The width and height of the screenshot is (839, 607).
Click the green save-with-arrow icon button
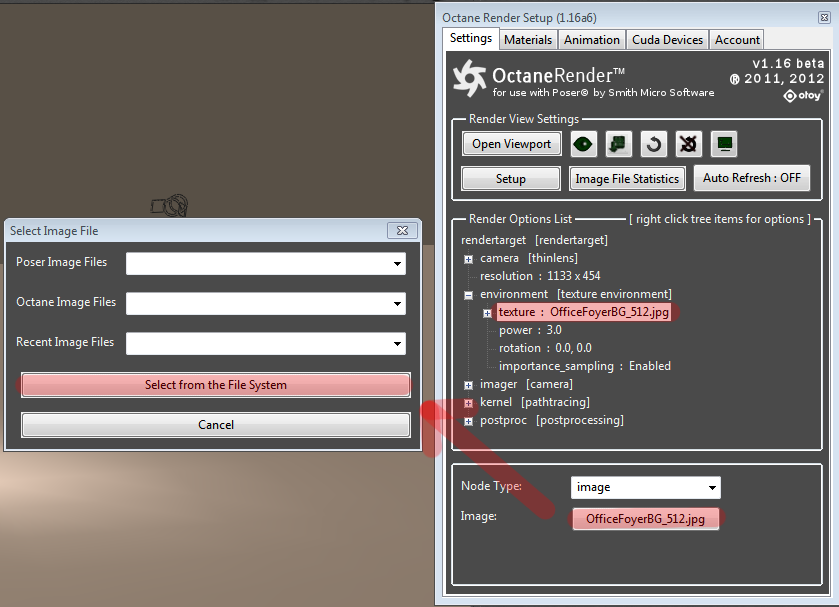point(619,144)
